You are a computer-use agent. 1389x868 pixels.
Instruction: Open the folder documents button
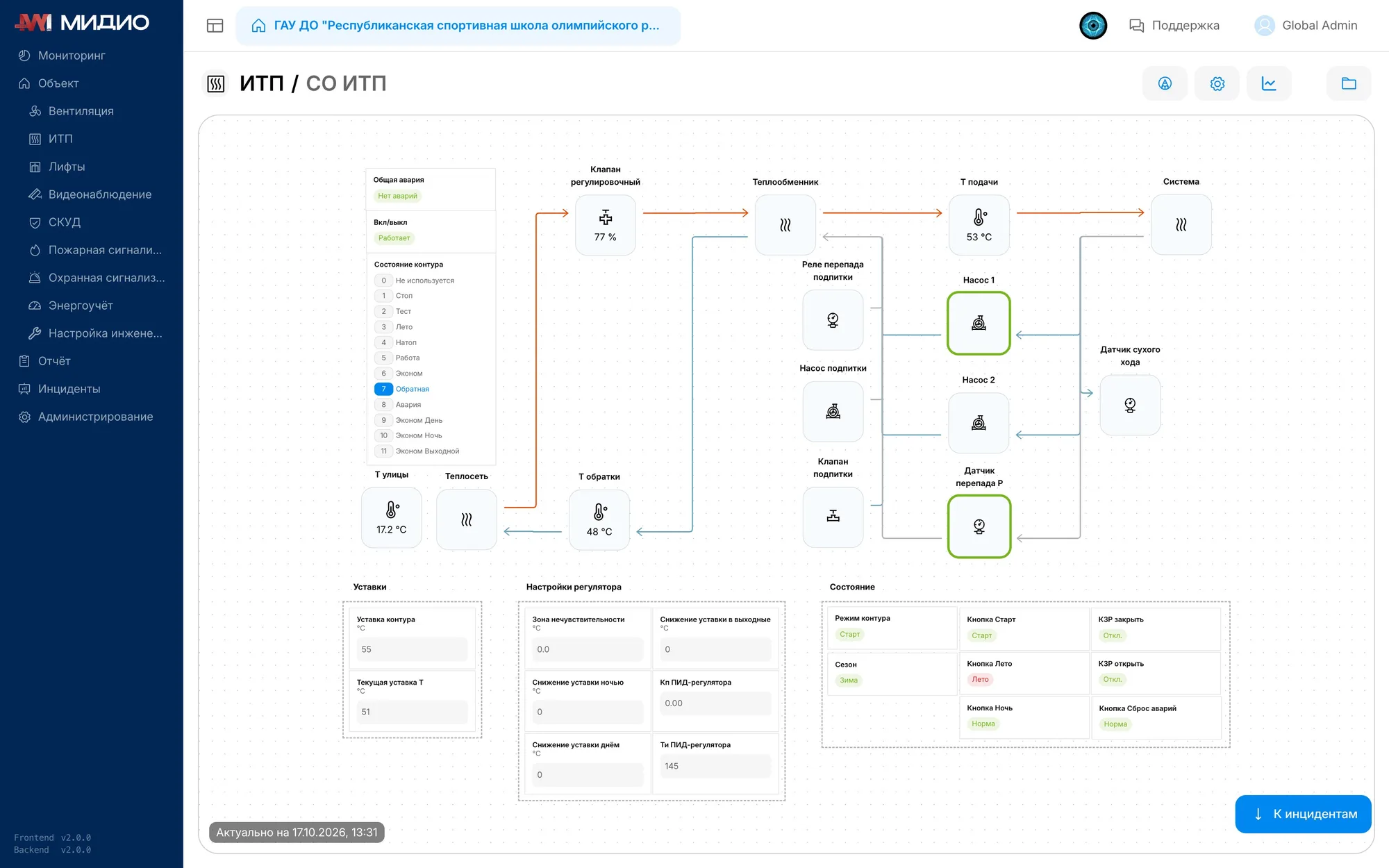coord(1349,83)
